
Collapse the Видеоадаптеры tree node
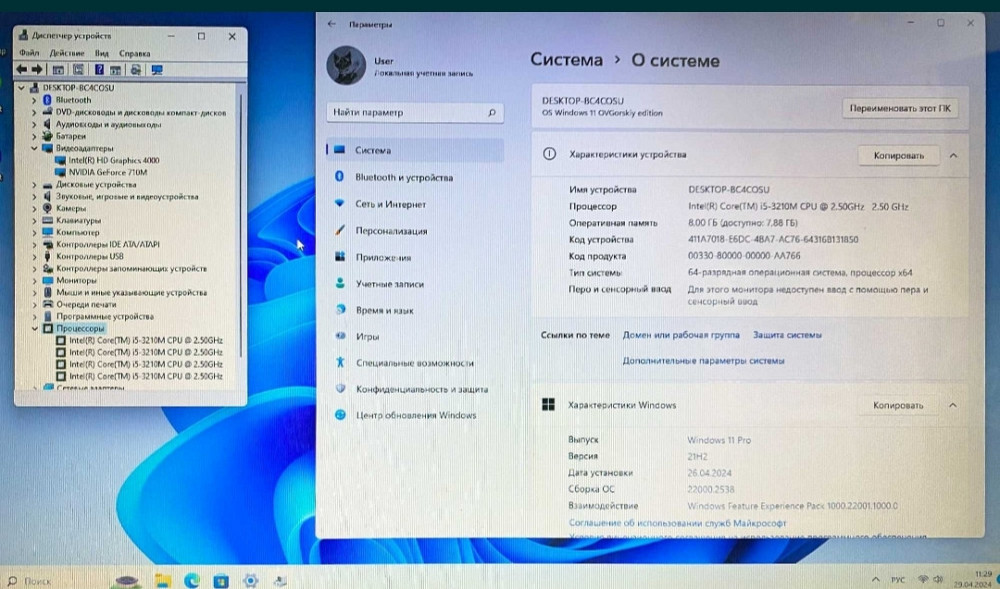[x=35, y=148]
